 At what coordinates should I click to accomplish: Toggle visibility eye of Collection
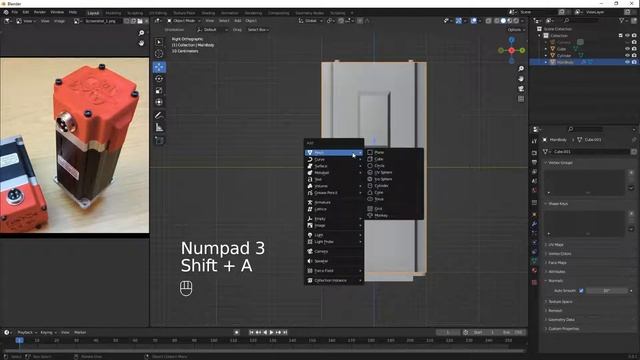tap(627, 36)
